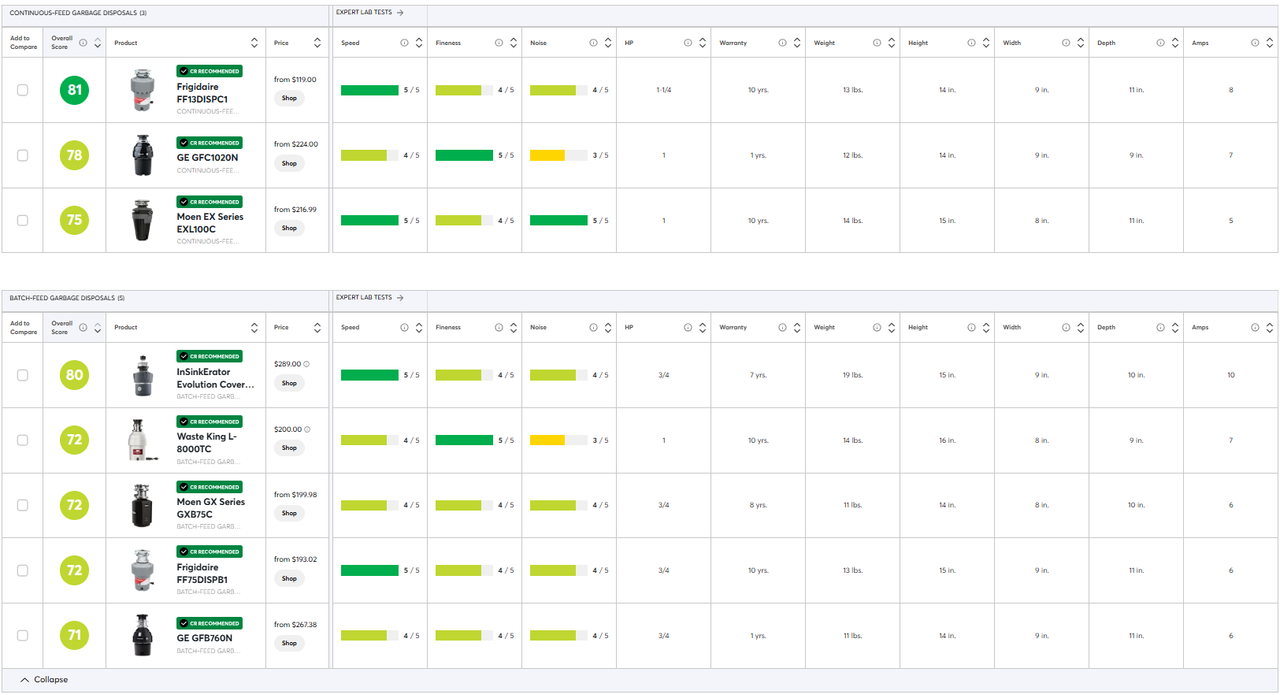Show Fineness info icon in batch-feed table header
The width and height of the screenshot is (1280, 695).
point(499,327)
